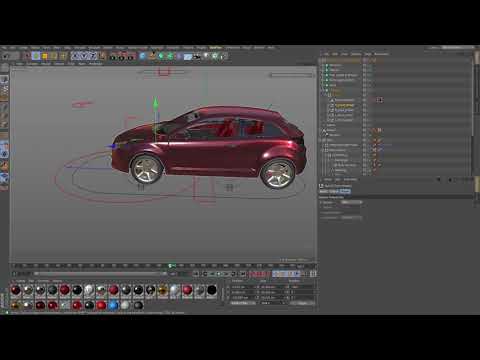
Task: Click the X position input field
Action: [243, 287]
